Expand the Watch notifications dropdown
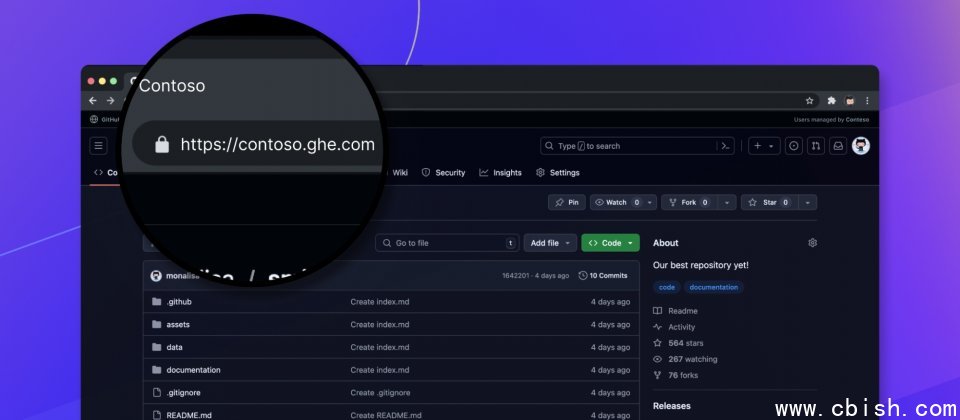This screenshot has width=960, height=420. pos(649,202)
